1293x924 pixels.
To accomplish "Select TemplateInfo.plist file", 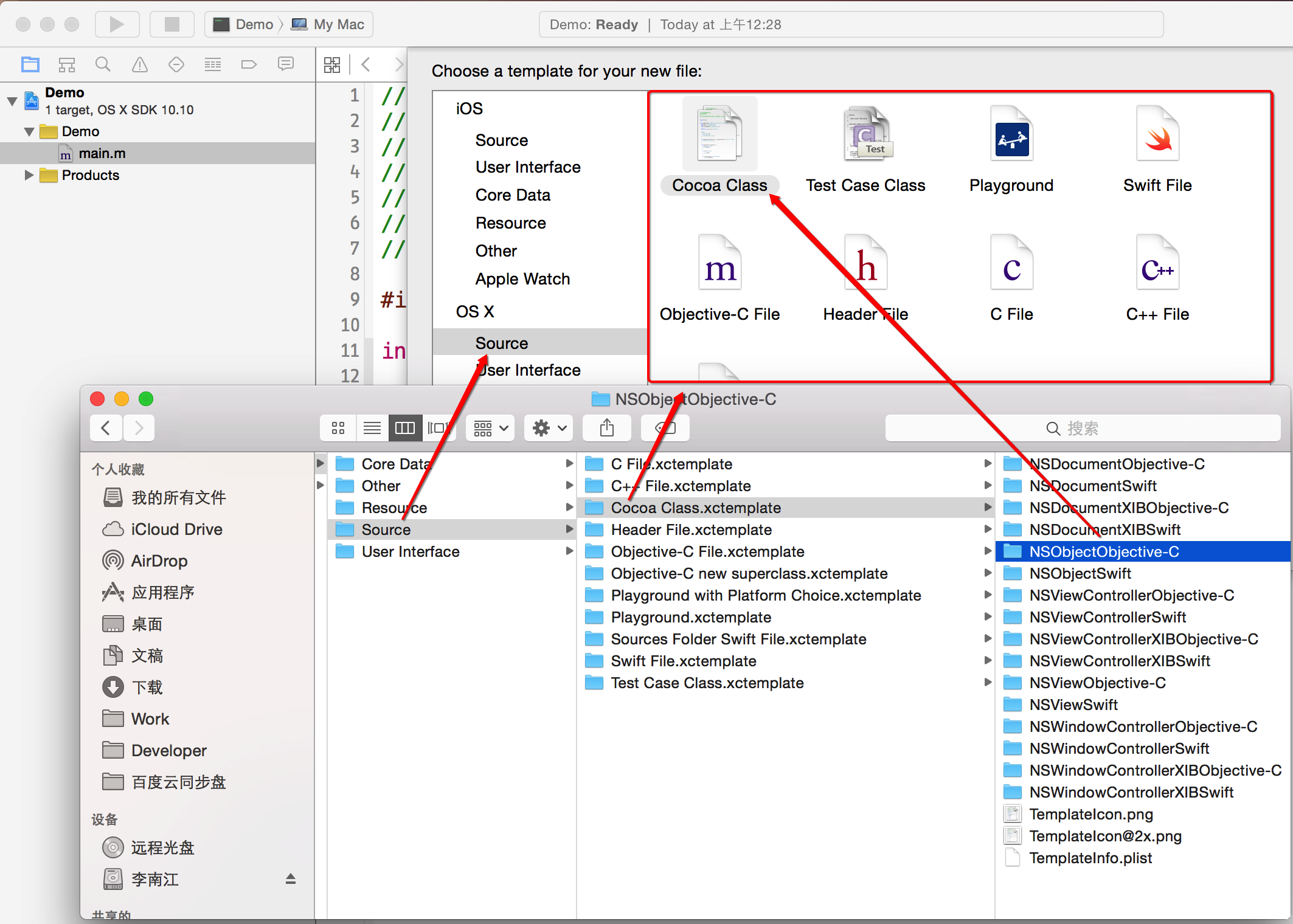I will pyautogui.click(x=1143, y=858).
